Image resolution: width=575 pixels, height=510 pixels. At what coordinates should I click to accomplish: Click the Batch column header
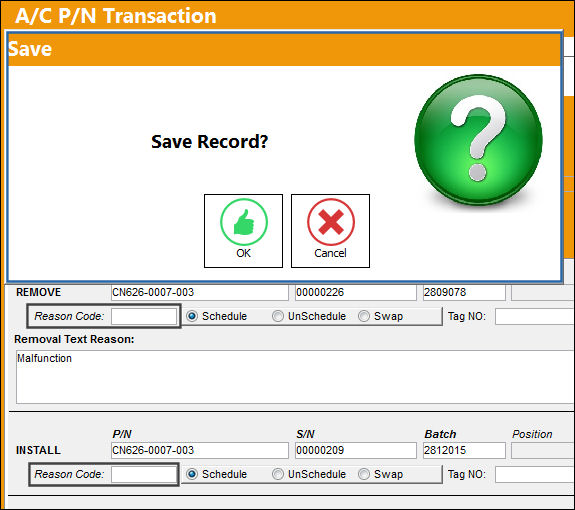coord(440,434)
